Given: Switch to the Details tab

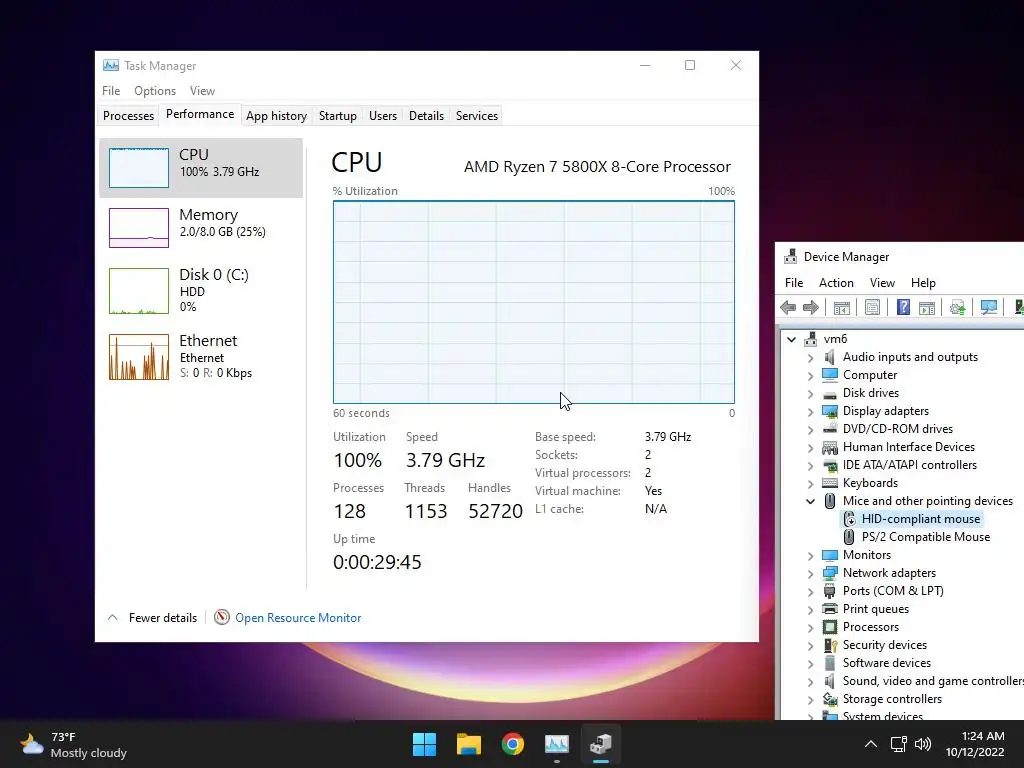Looking at the screenshot, I should 426,116.
